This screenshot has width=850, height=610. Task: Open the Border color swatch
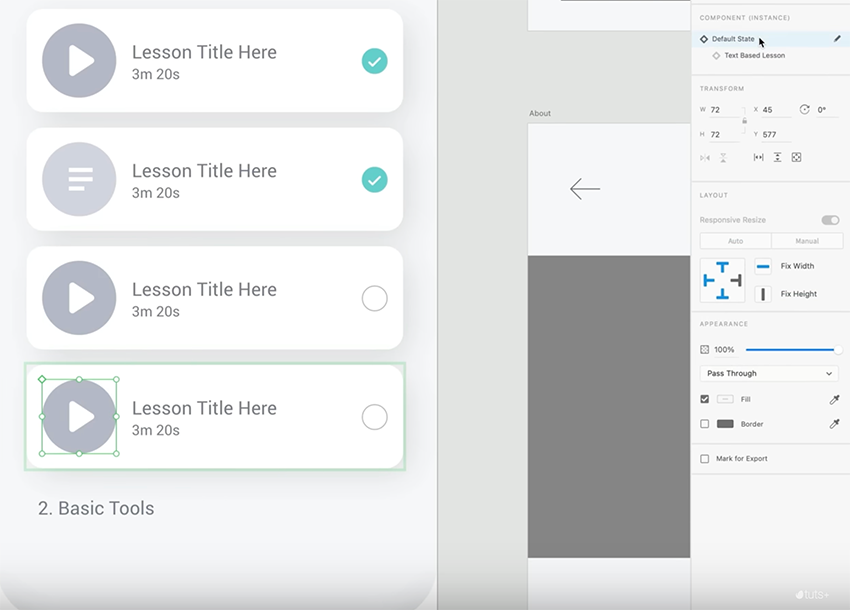pos(725,424)
